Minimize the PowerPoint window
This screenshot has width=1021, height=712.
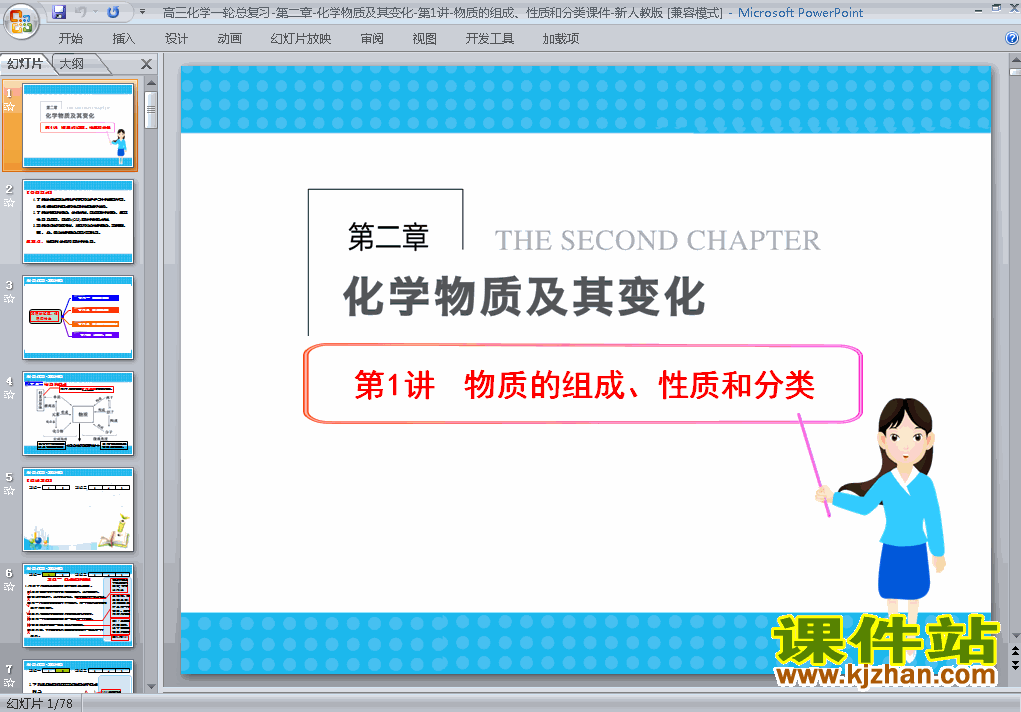[x=978, y=10]
